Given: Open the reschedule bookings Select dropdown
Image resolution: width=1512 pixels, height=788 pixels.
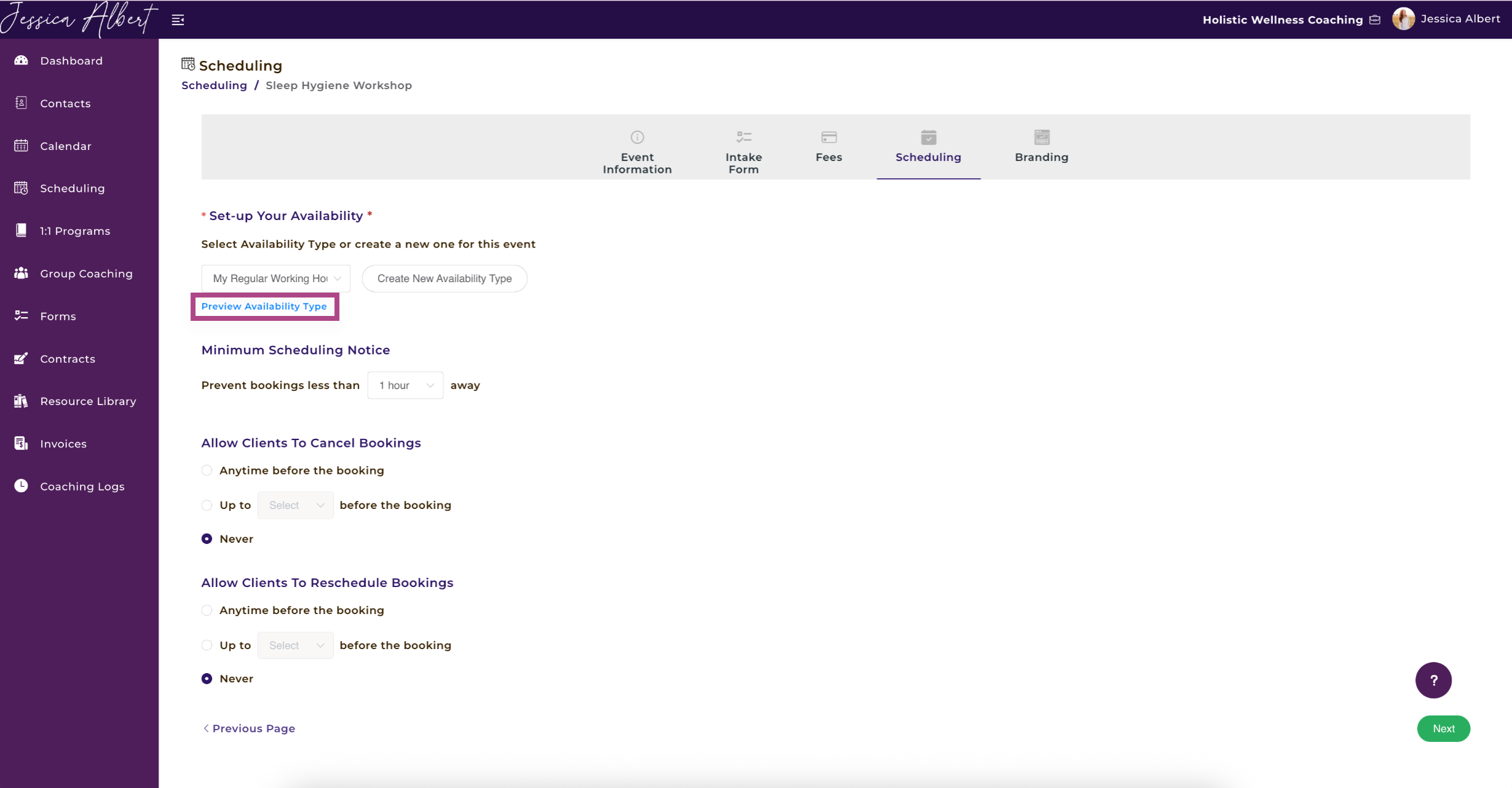Looking at the screenshot, I should 296,645.
